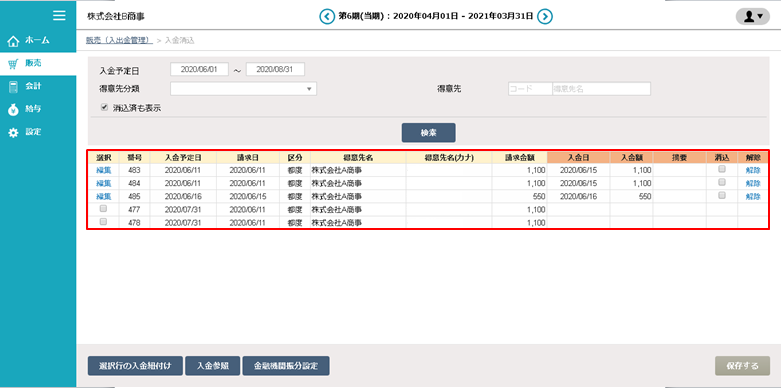This screenshot has height=388, width=781.
Task: Click the 入金参照 button
Action: 213,366
